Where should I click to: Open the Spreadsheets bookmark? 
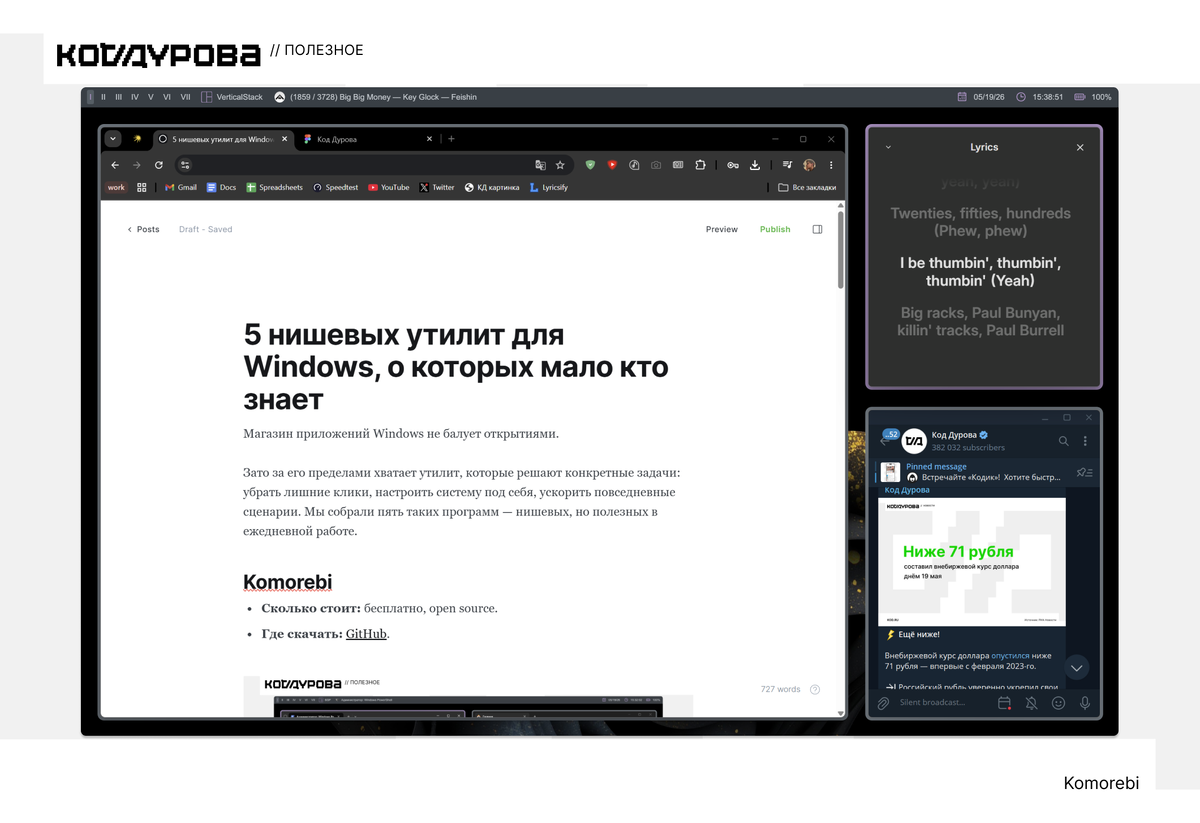[274, 187]
